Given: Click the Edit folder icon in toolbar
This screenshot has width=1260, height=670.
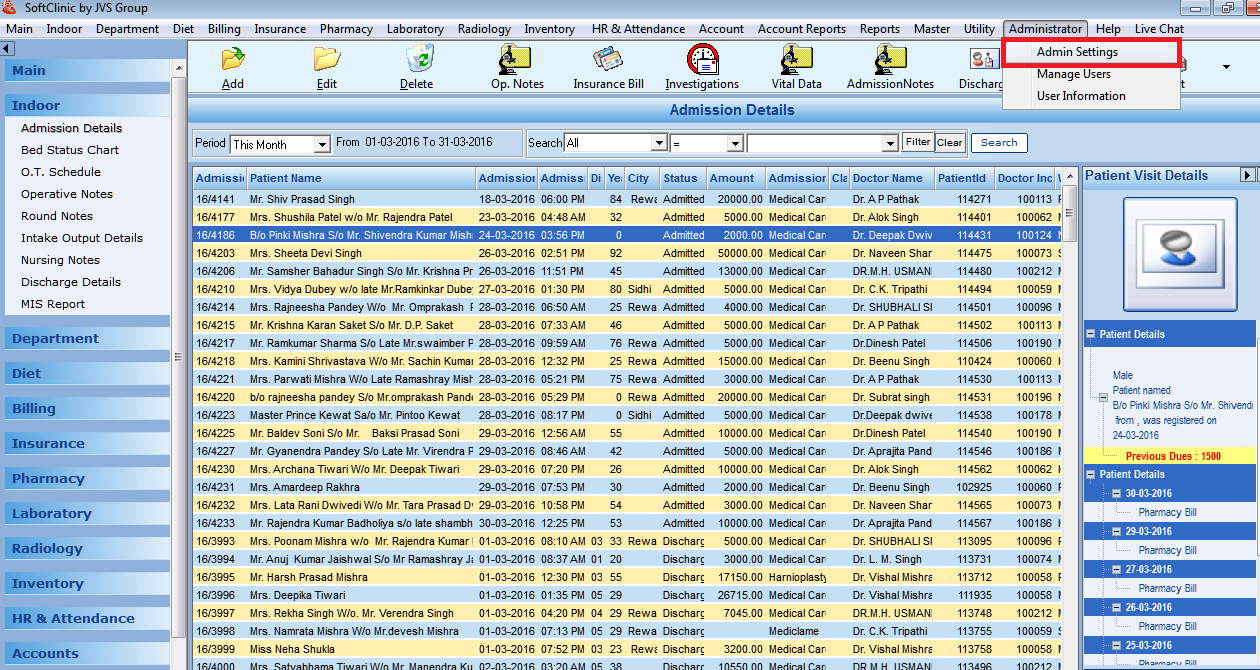Looking at the screenshot, I should (x=327, y=60).
